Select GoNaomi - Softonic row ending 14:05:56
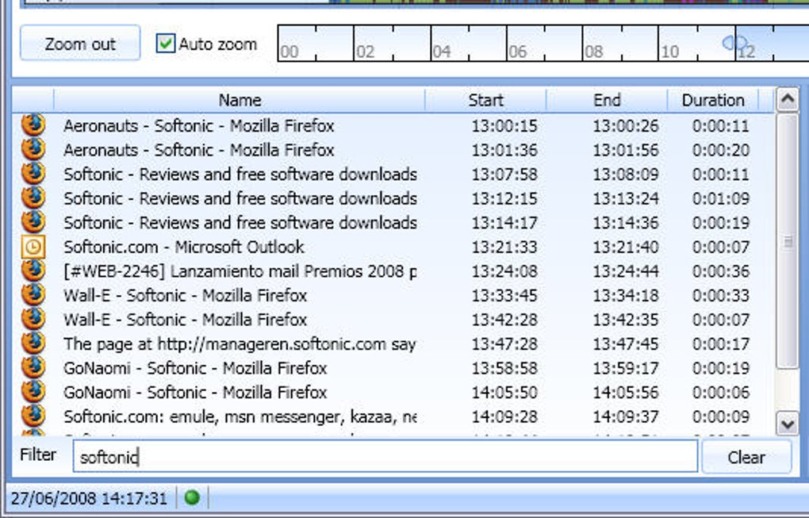The width and height of the screenshot is (809, 518). click(393, 392)
